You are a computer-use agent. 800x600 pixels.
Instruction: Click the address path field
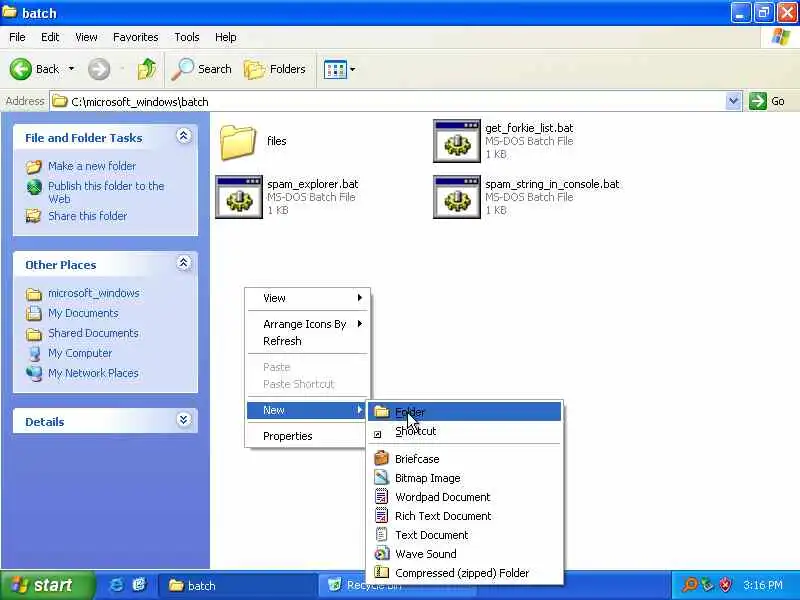pyautogui.click(x=389, y=102)
